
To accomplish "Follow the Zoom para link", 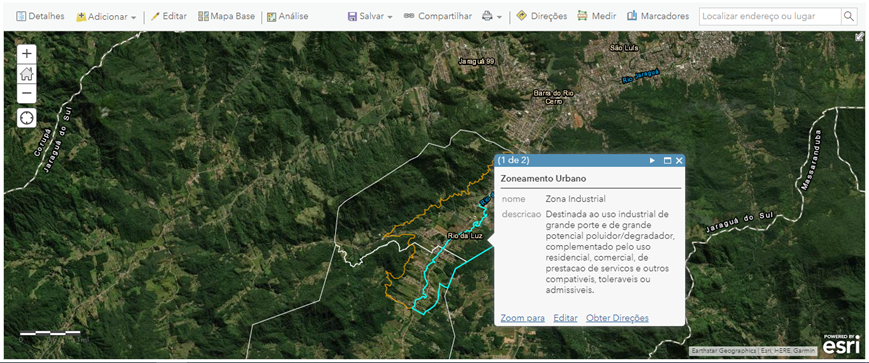I will 523,318.
